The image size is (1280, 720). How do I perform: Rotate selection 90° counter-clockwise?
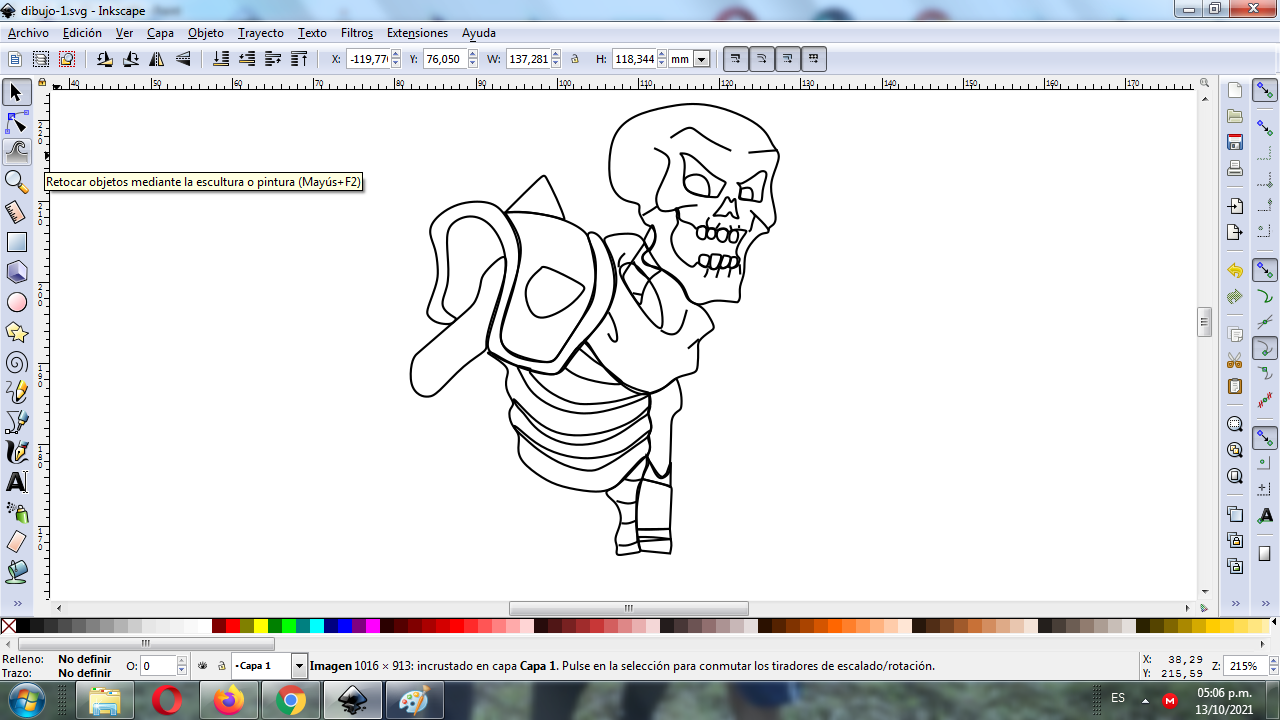[104, 59]
